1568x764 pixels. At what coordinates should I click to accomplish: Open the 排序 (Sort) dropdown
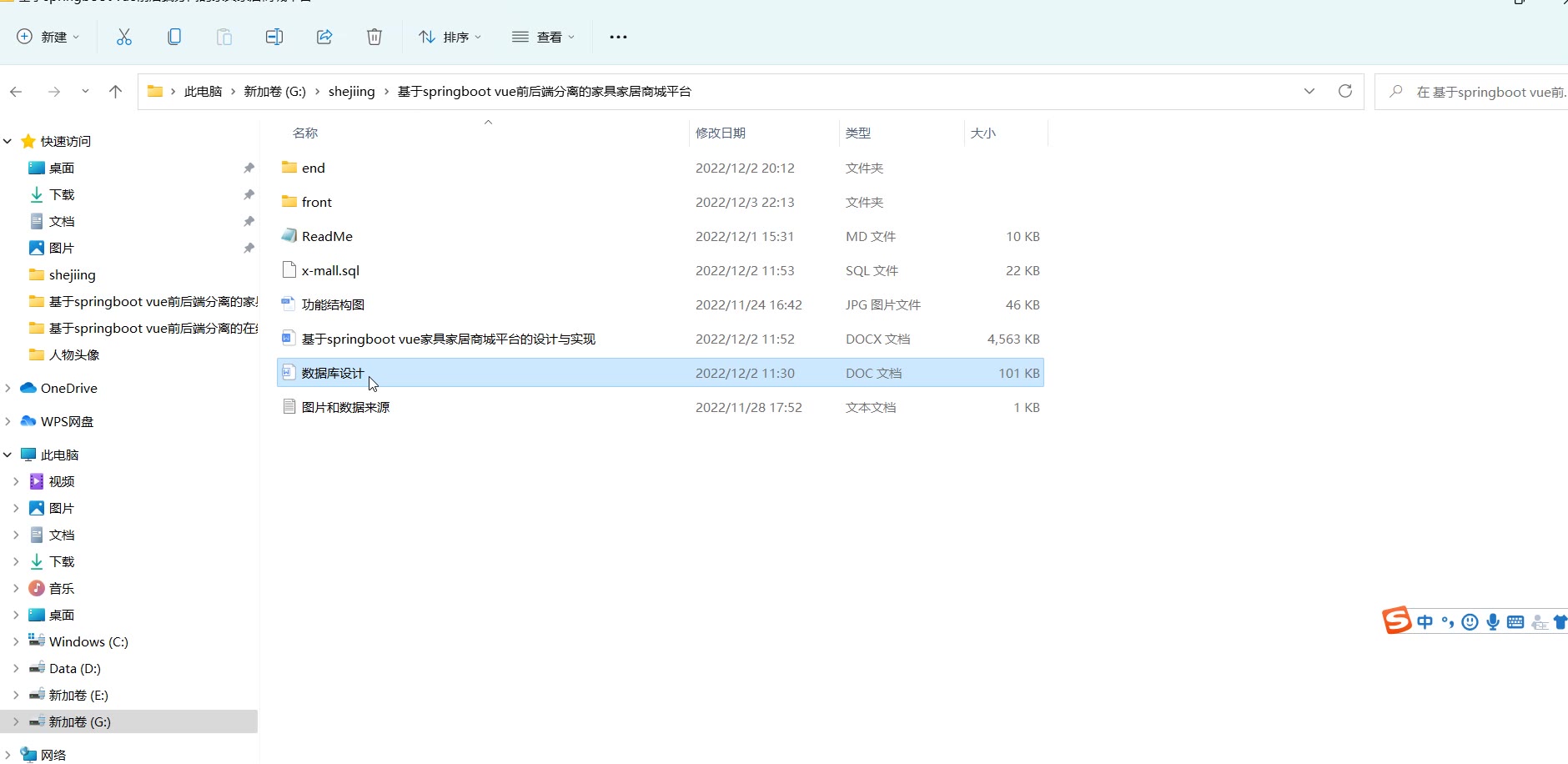(x=450, y=37)
